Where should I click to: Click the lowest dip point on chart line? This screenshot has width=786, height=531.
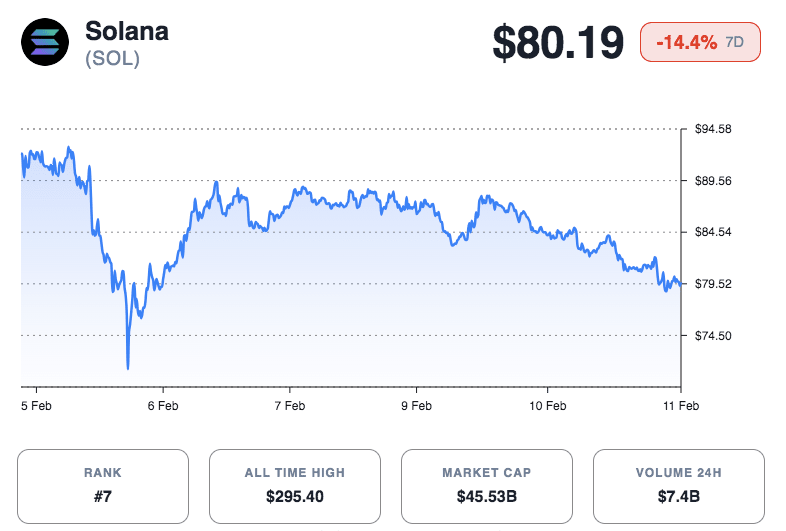point(128,367)
